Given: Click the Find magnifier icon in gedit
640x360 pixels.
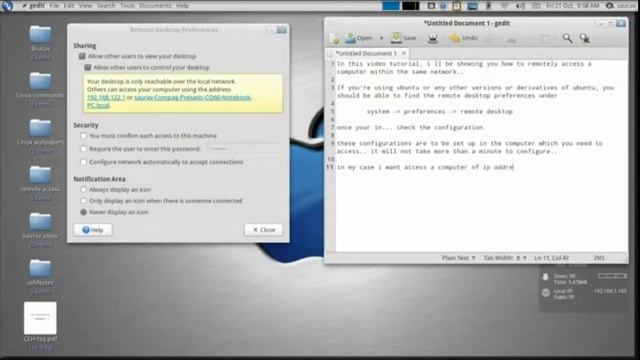Looking at the screenshot, I should pyautogui.click(x=567, y=38).
